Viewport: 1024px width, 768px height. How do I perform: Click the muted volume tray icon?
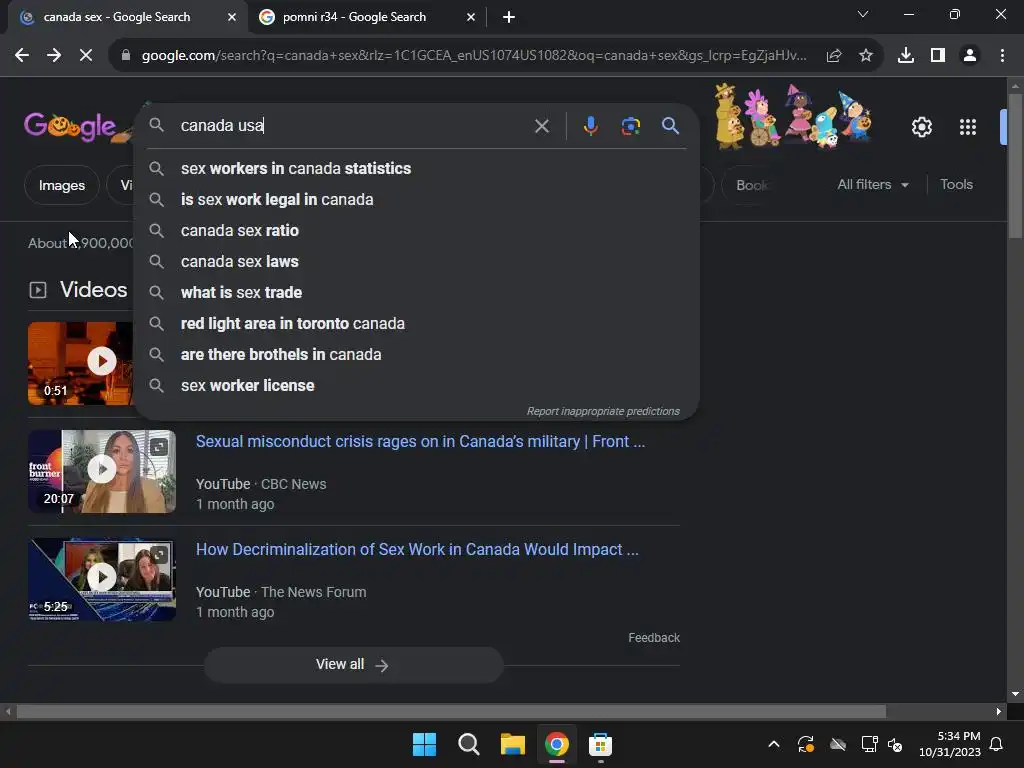click(895, 744)
